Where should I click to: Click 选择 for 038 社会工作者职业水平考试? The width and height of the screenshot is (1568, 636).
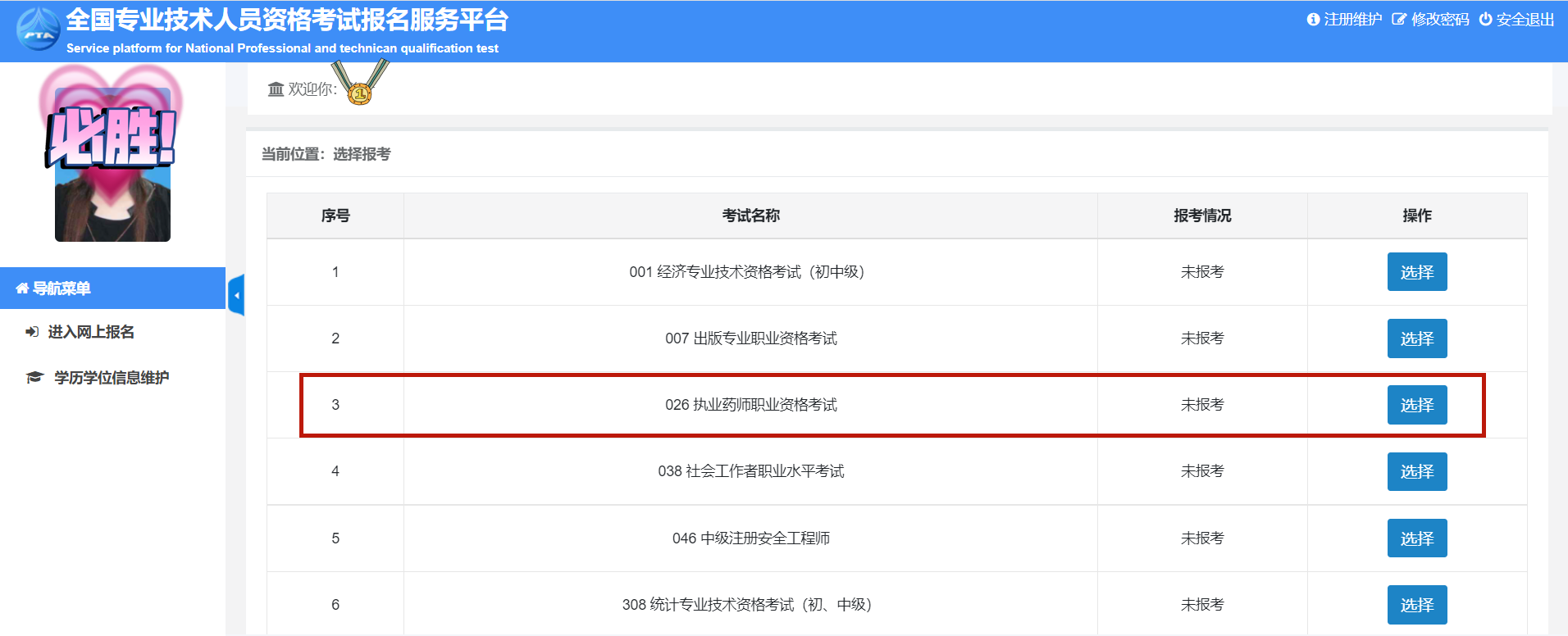[x=1417, y=471]
